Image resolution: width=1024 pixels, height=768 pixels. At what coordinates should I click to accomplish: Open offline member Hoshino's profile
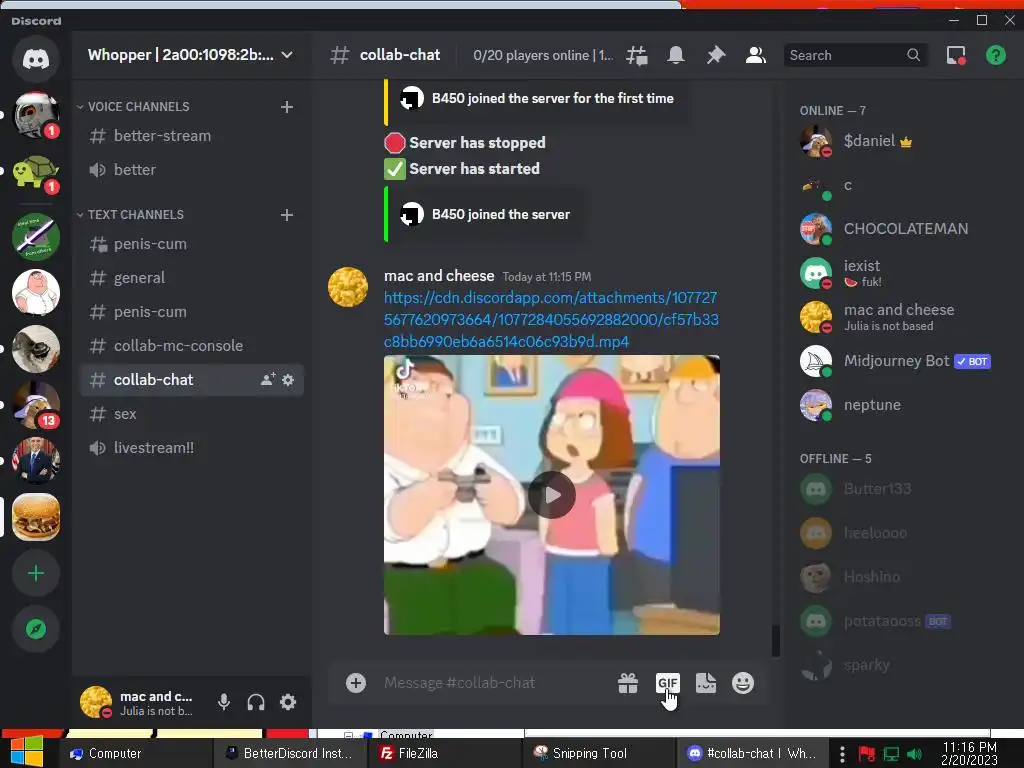coord(901,577)
